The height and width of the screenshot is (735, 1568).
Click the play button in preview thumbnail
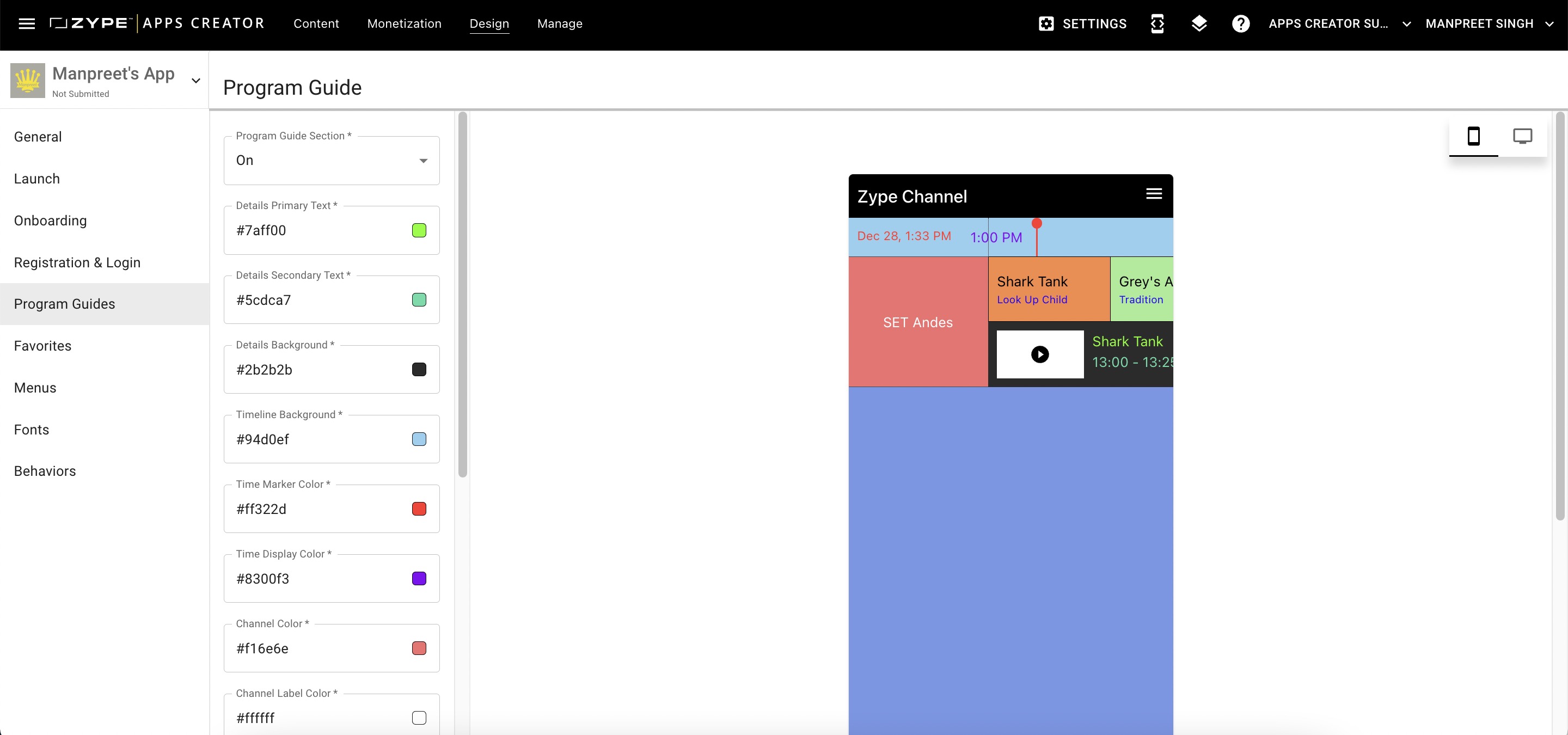pyautogui.click(x=1040, y=354)
